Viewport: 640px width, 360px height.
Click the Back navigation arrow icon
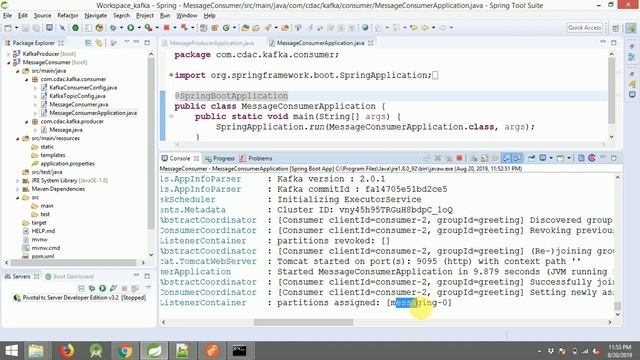click(425, 28)
